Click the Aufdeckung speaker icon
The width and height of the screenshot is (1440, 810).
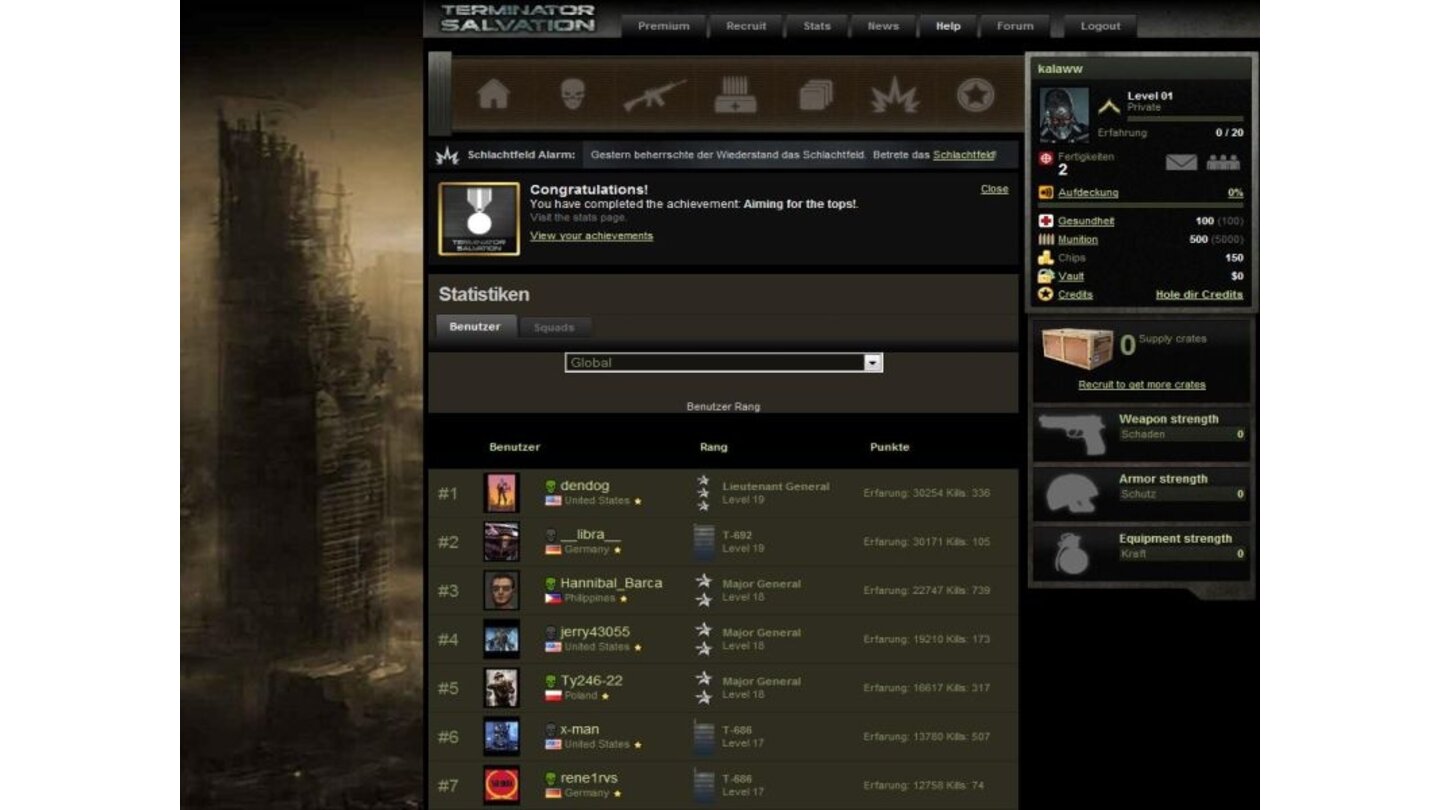click(1046, 192)
